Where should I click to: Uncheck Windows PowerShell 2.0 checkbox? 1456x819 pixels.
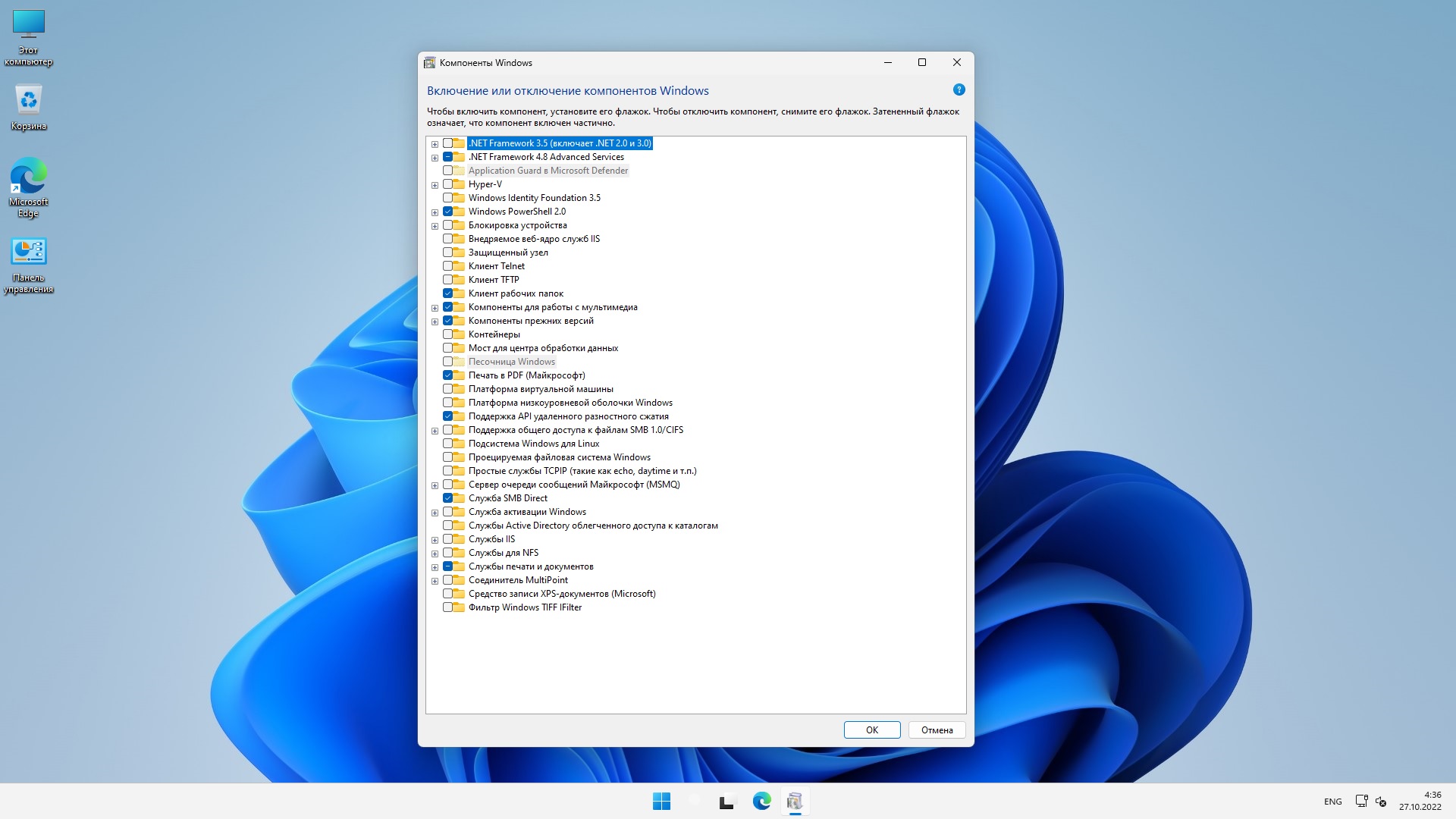(x=447, y=212)
